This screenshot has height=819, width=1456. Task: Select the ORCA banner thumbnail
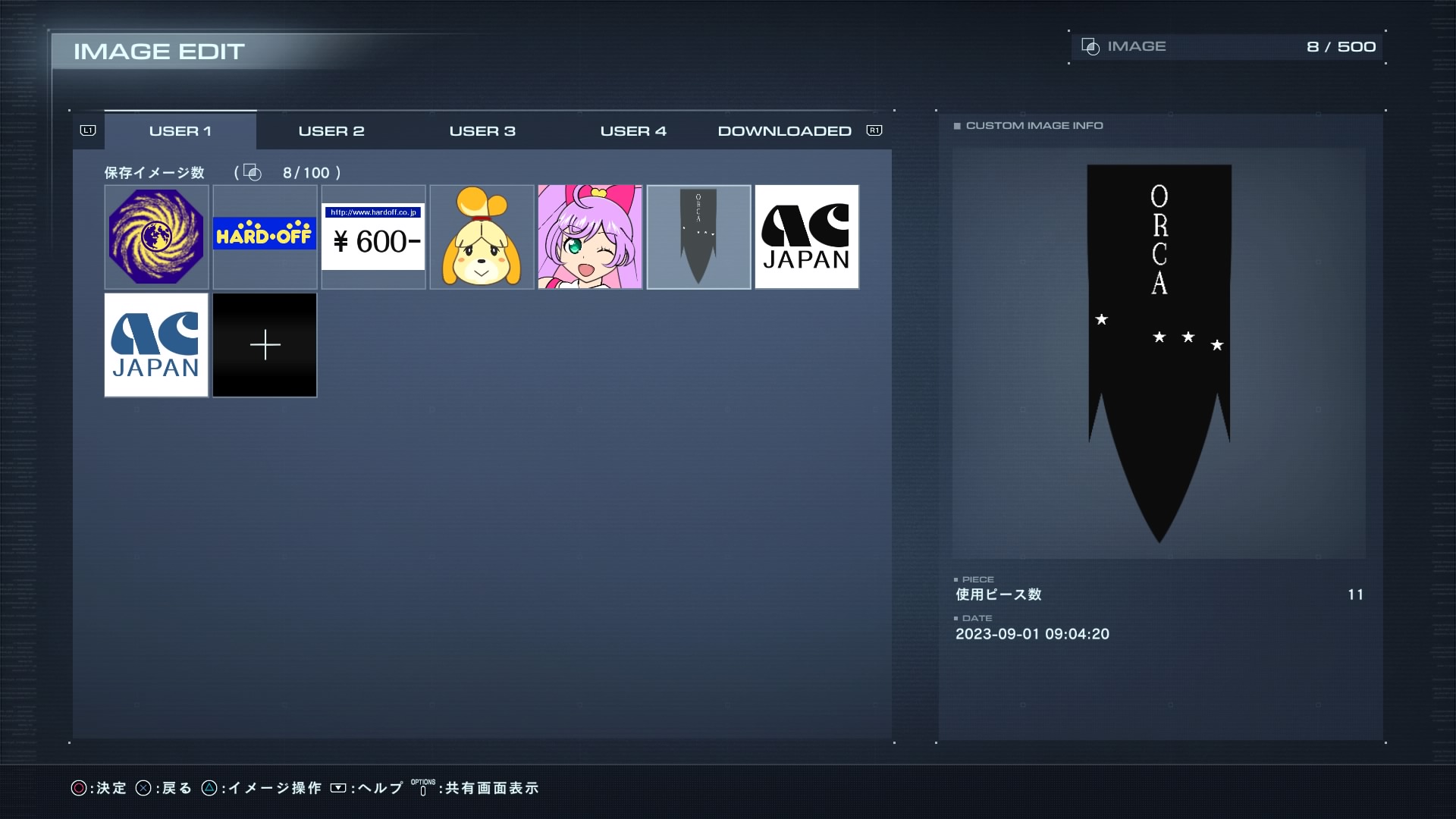tap(698, 237)
